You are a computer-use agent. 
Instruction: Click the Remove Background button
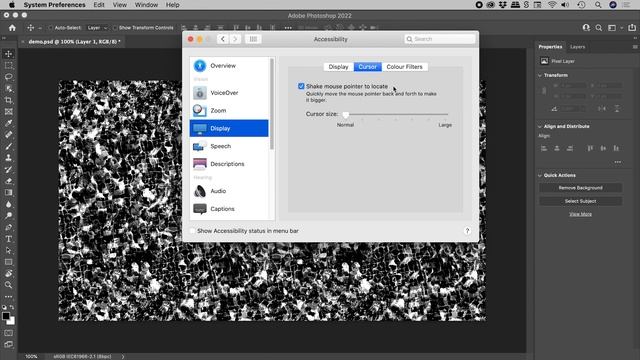(x=580, y=188)
